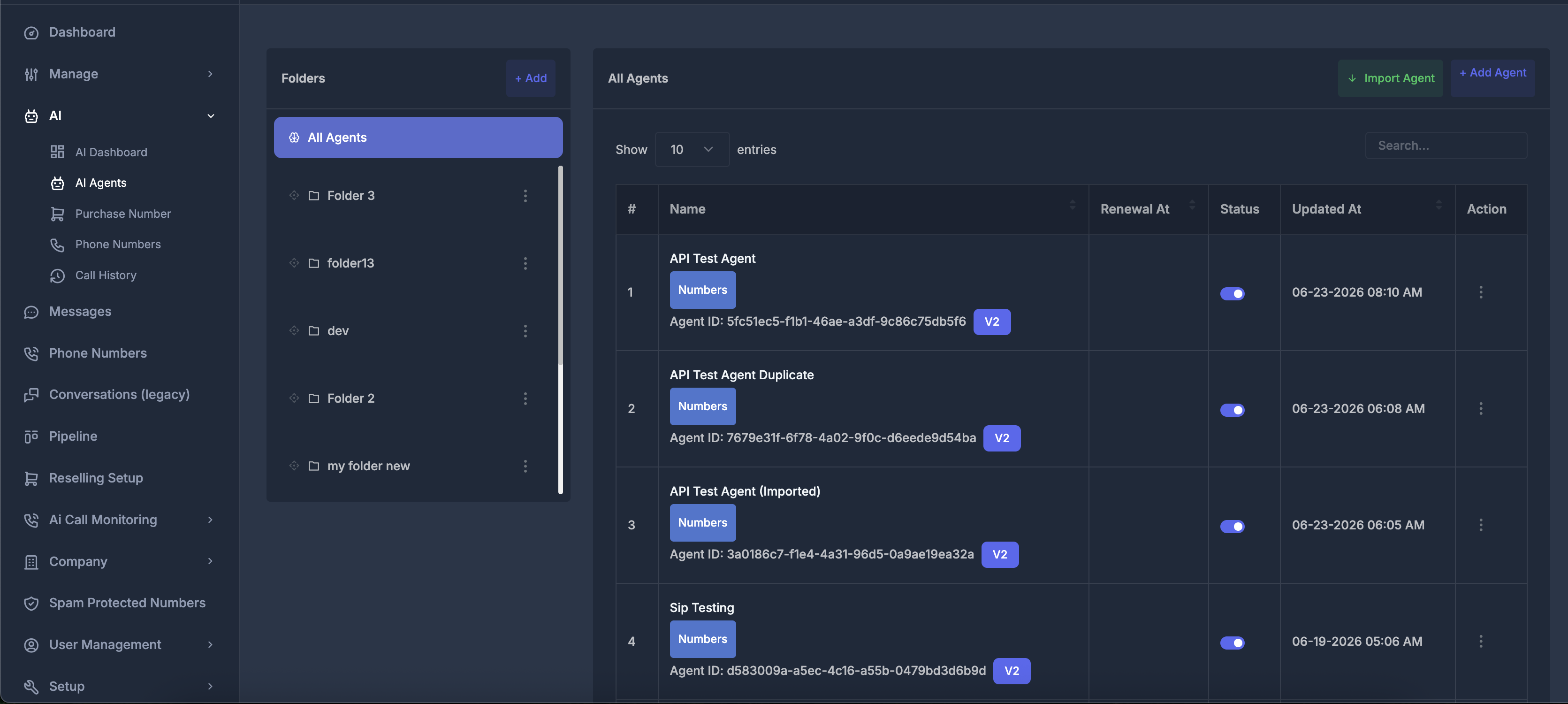Open the Show entries count dropdown
The width and height of the screenshot is (1568, 704).
(x=692, y=149)
